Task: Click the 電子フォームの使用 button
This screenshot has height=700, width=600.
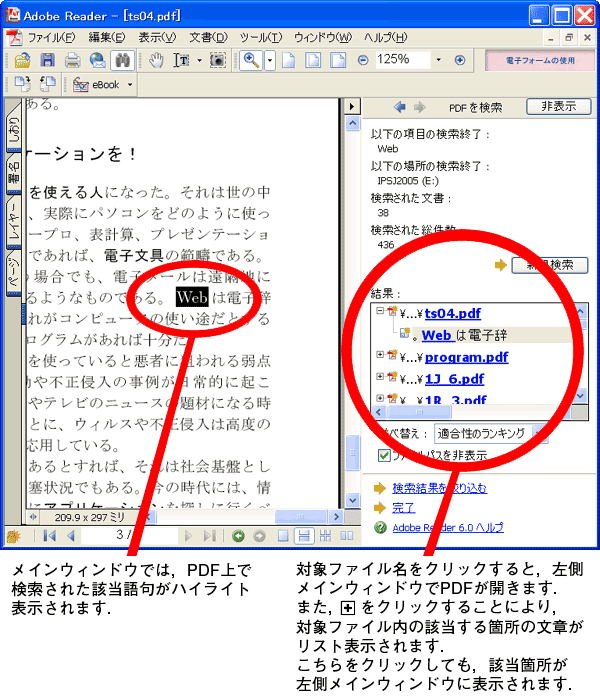Action: [x=540, y=60]
